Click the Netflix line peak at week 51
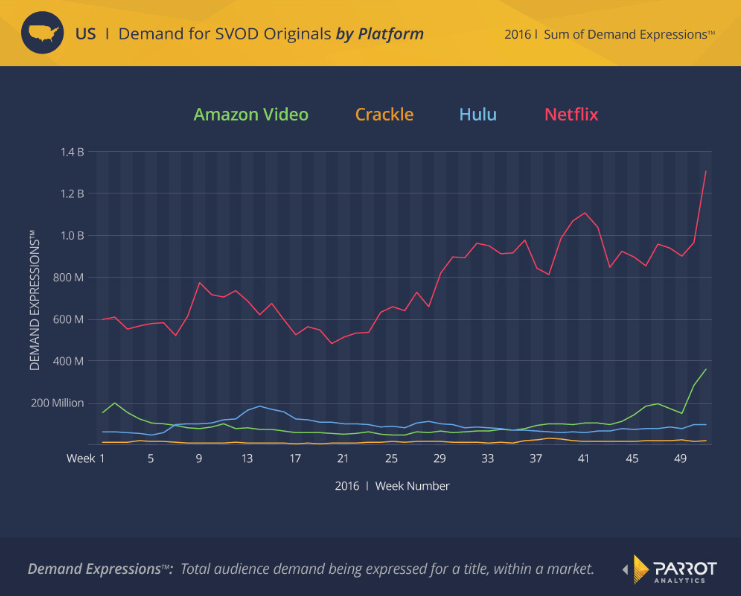Viewport: 741px width, 596px height. tap(706, 171)
